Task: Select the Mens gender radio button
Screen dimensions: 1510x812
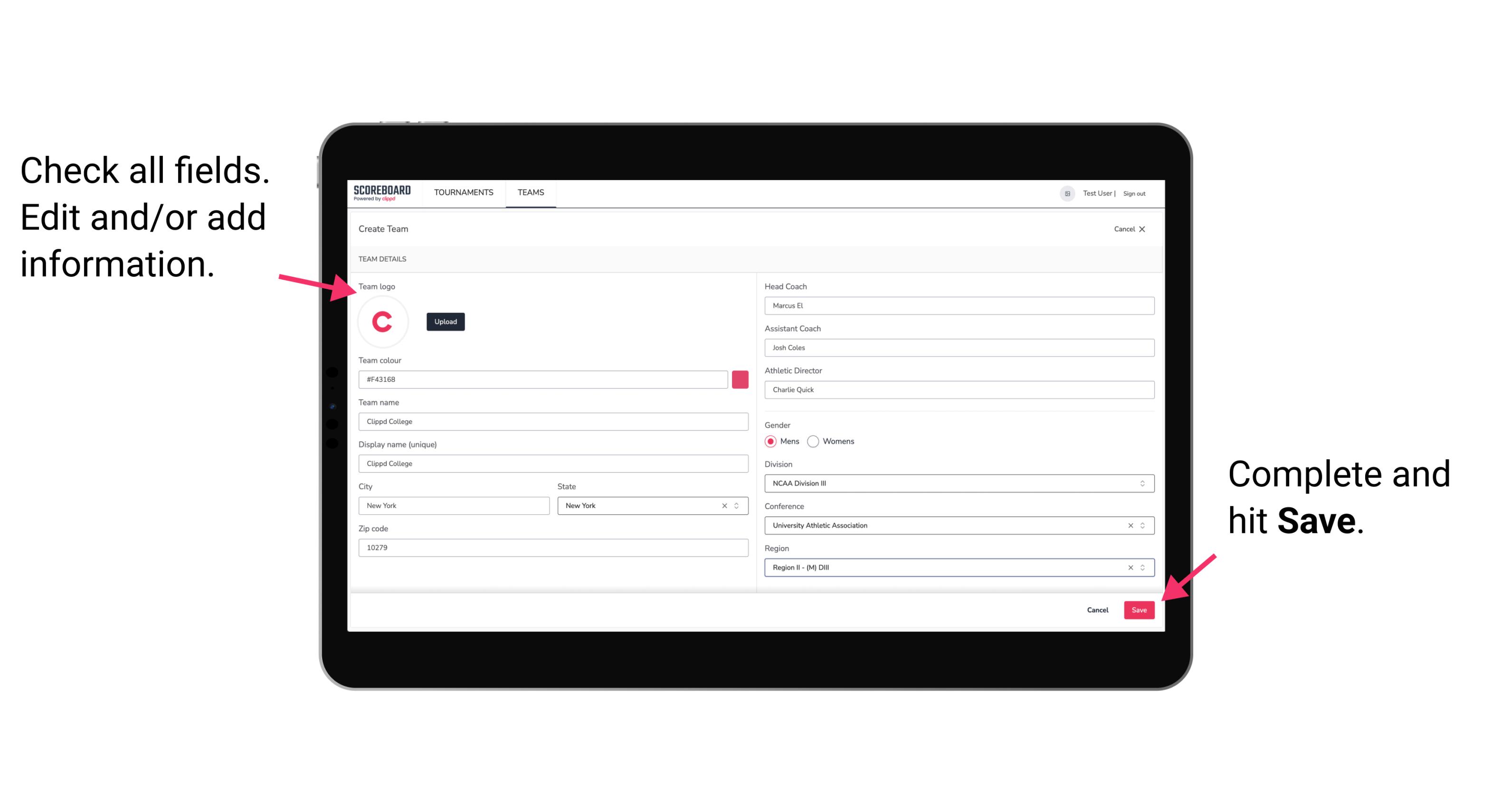Action: 770,441
